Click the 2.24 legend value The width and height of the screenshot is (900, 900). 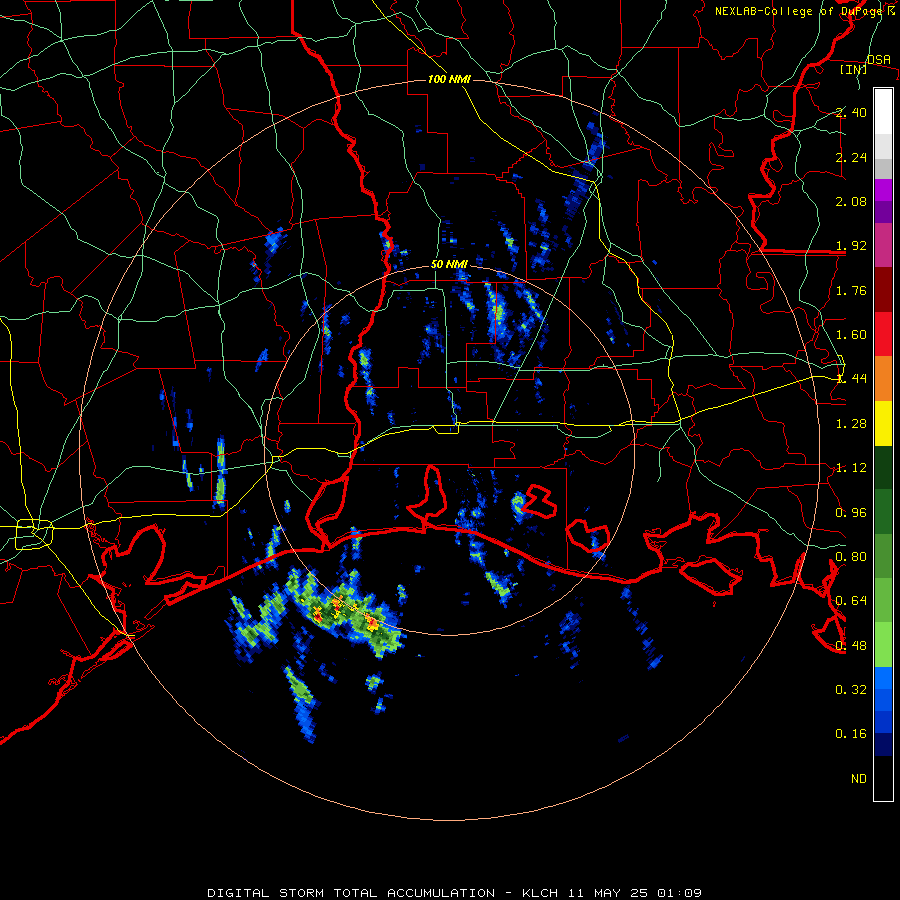[x=851, y=157]
